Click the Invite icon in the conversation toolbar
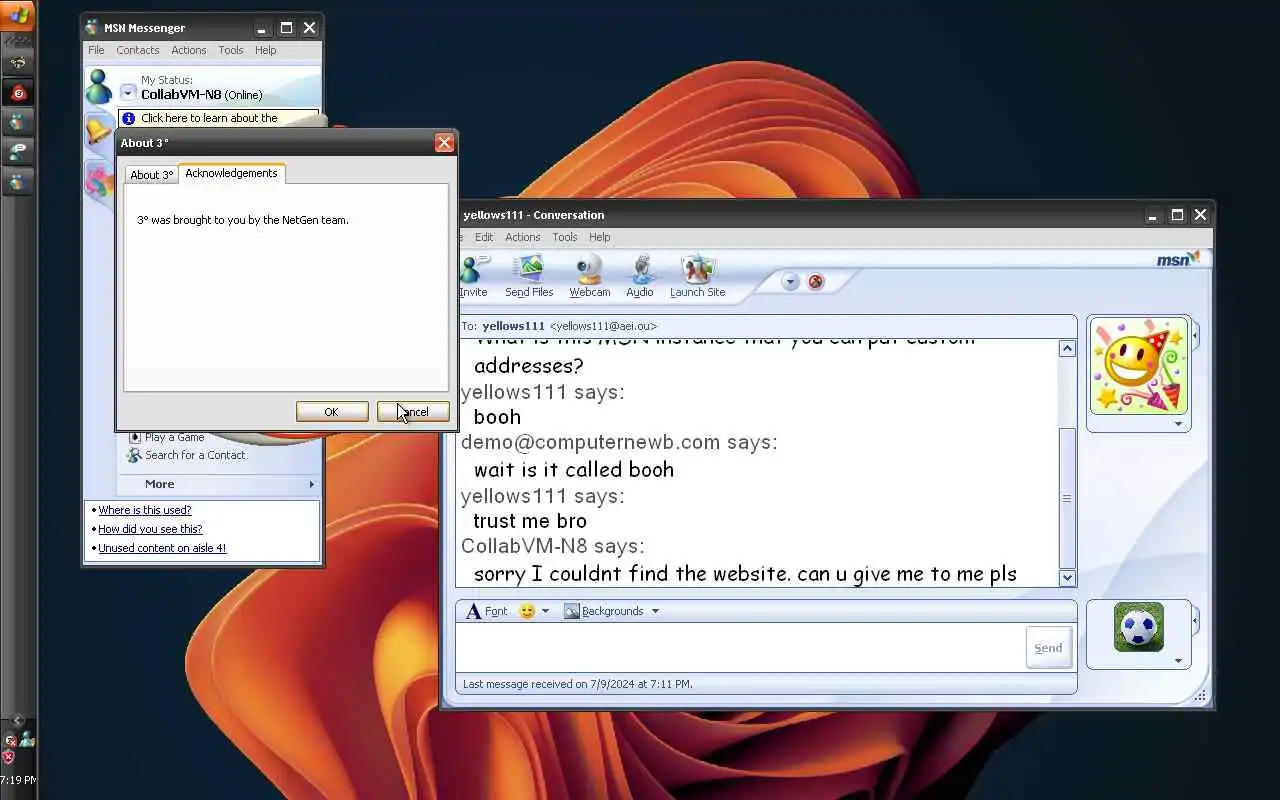This screenshot has height=800, width=1280. click(474, 270)
